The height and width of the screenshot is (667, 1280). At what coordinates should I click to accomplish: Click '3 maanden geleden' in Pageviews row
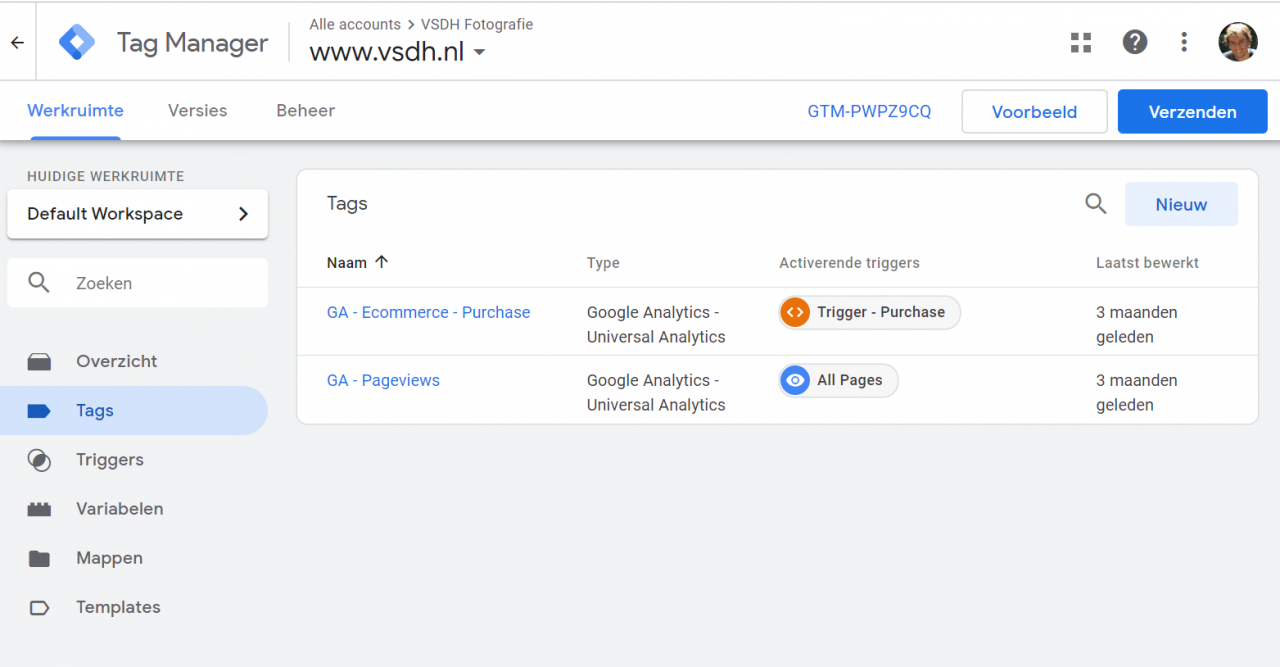click(x=1137, y=392)
